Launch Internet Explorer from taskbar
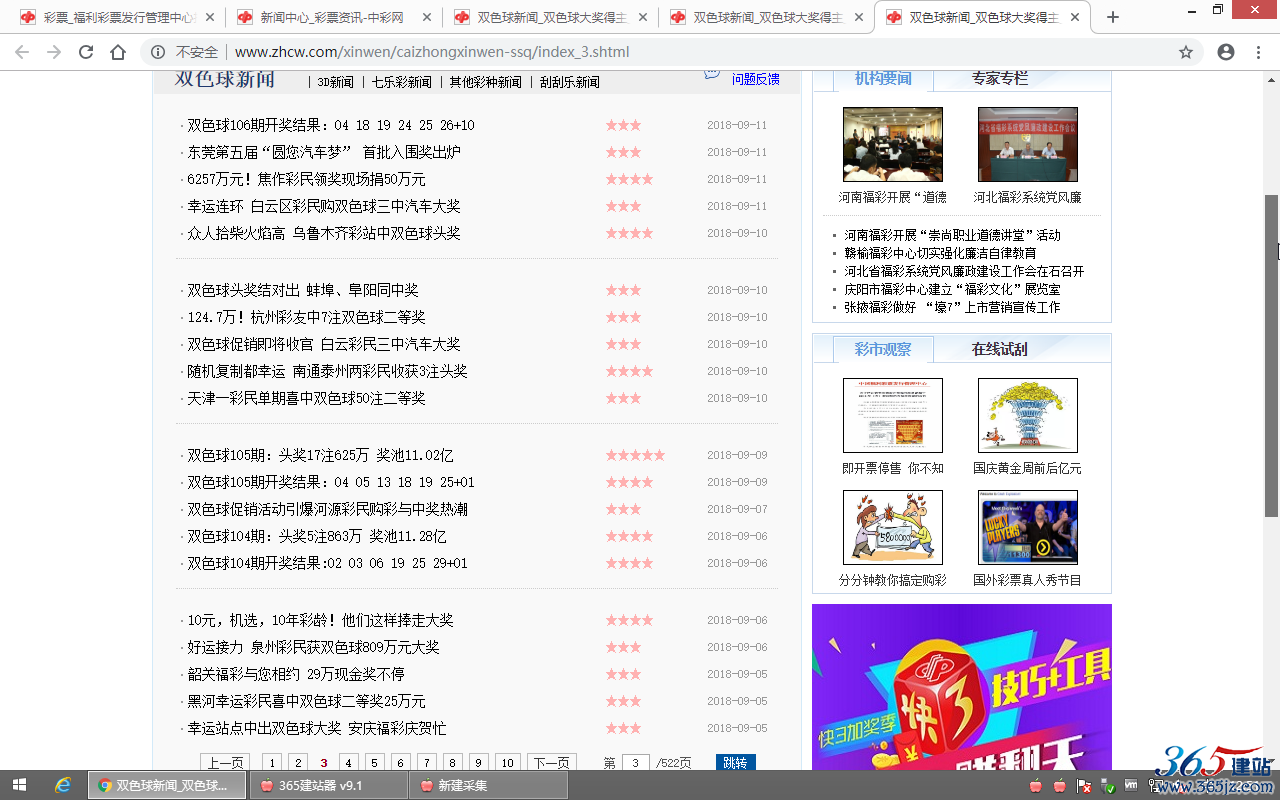 click(63, 785)
